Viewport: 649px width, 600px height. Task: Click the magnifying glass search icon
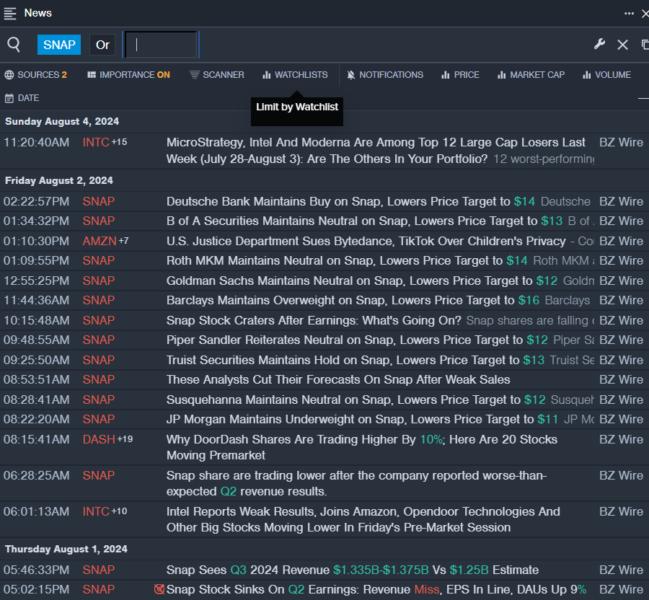click(14, 44)
